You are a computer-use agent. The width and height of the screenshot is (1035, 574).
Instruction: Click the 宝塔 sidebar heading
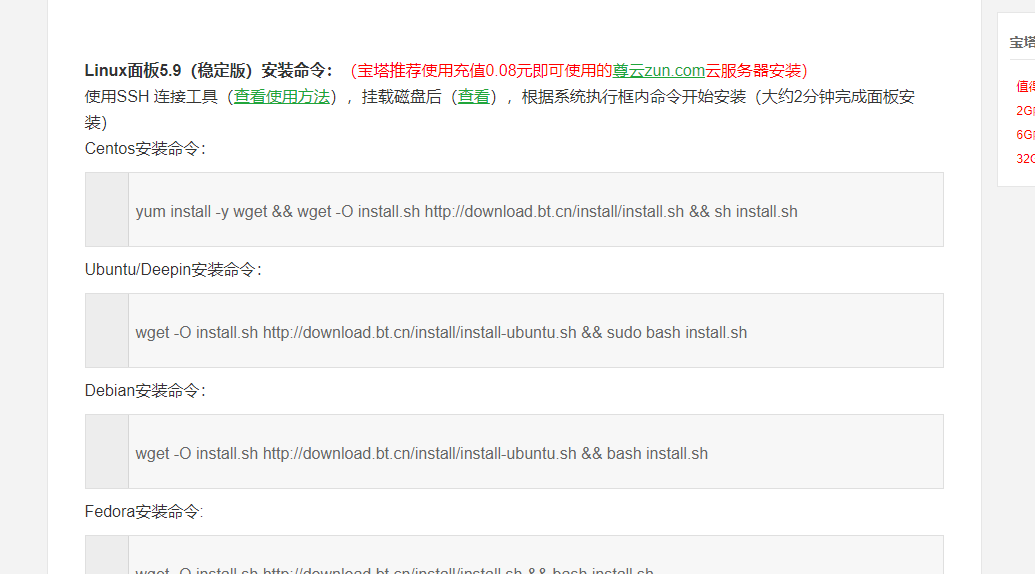pyautogui.click(x=1022, y=42)
